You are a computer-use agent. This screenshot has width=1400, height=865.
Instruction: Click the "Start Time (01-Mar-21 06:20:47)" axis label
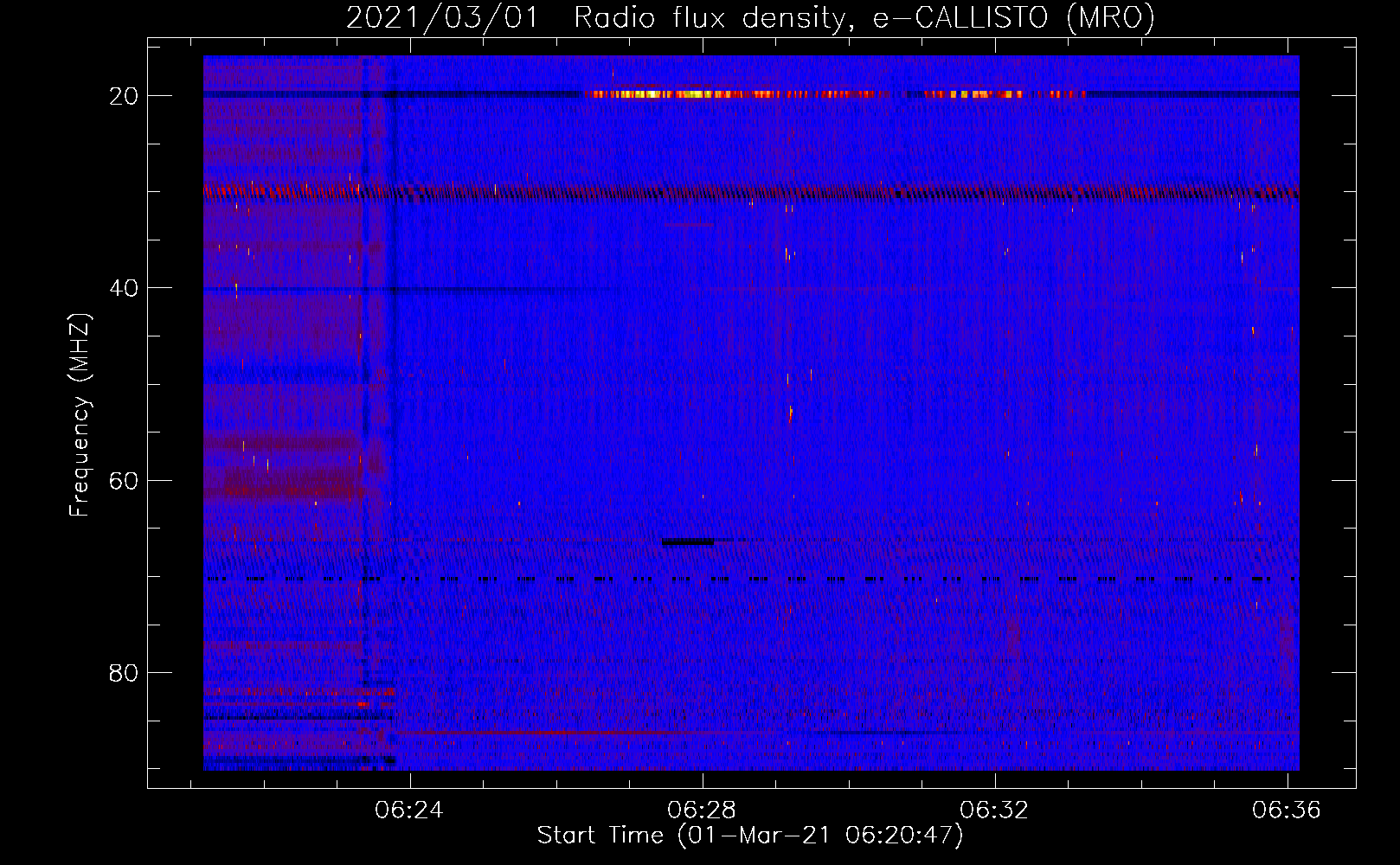[x=750, y=836]
